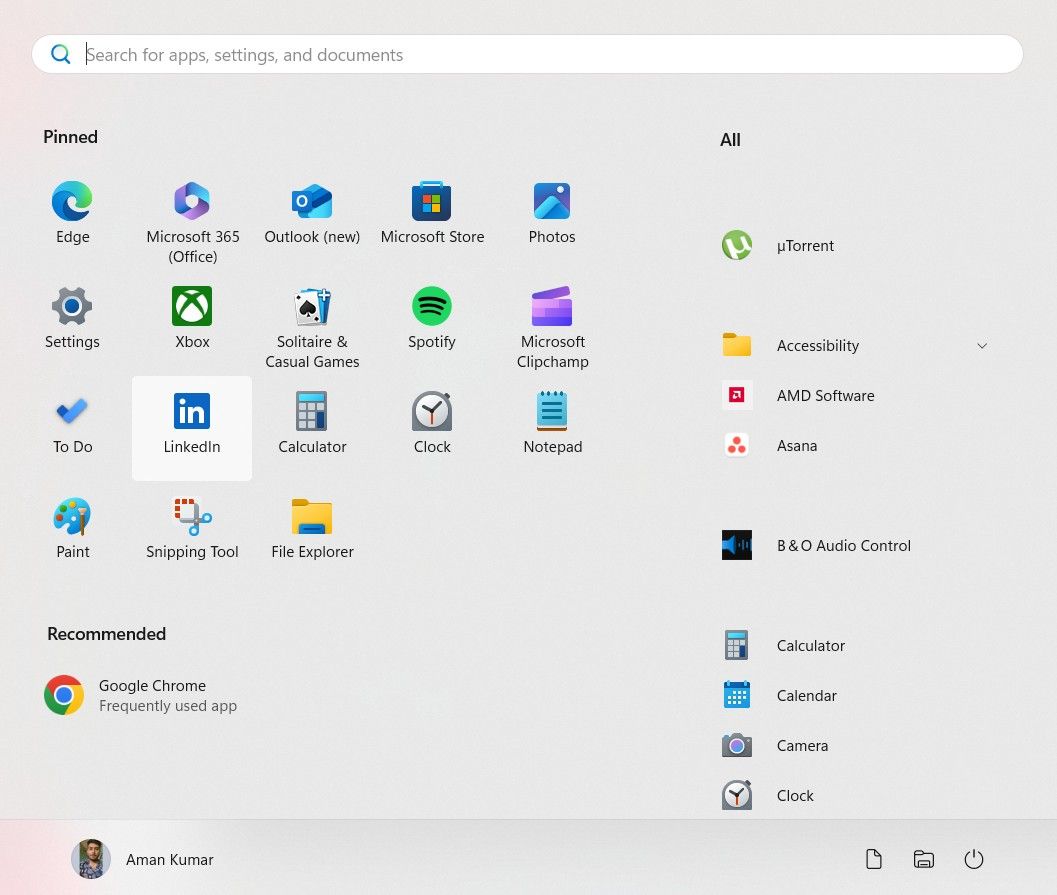The image size is (1057, 895).
Task: Open Aman Kumar account menu
Action: [x=142, y=859]
